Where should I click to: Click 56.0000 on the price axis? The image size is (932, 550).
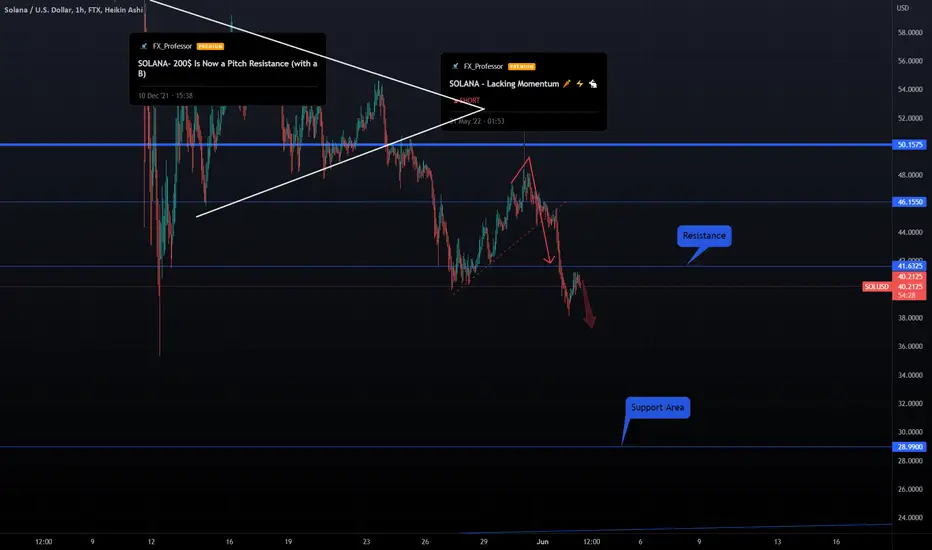[x=910, y=61]
